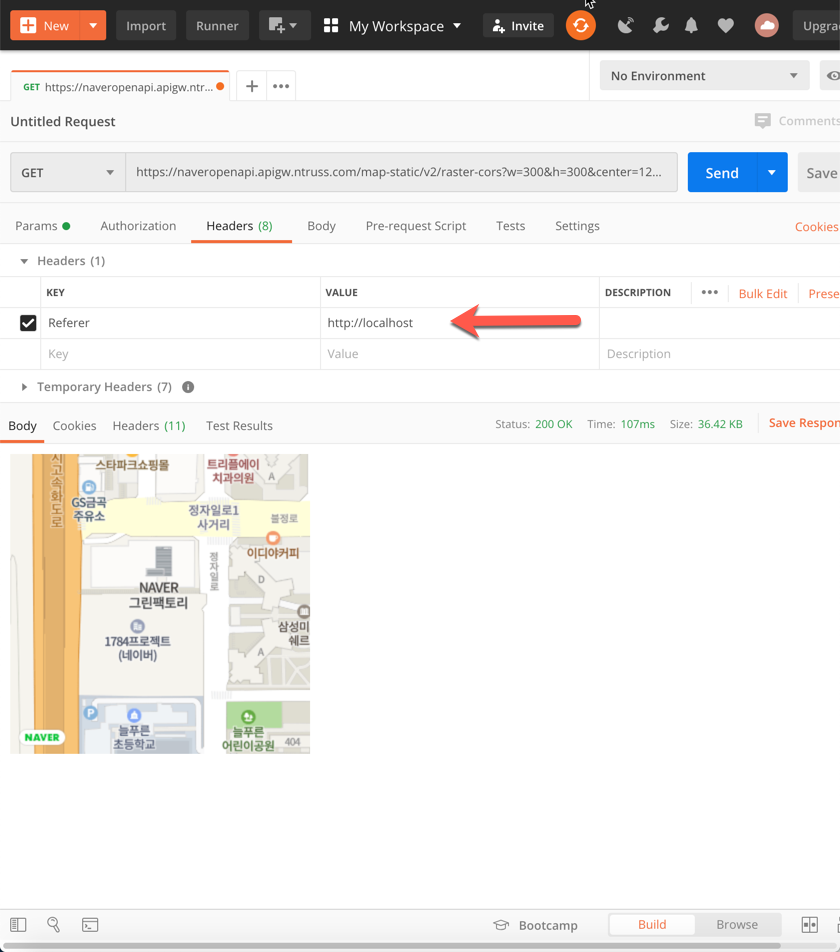
Task: Open environment quick look eye icon
Action: pos(832,76)
